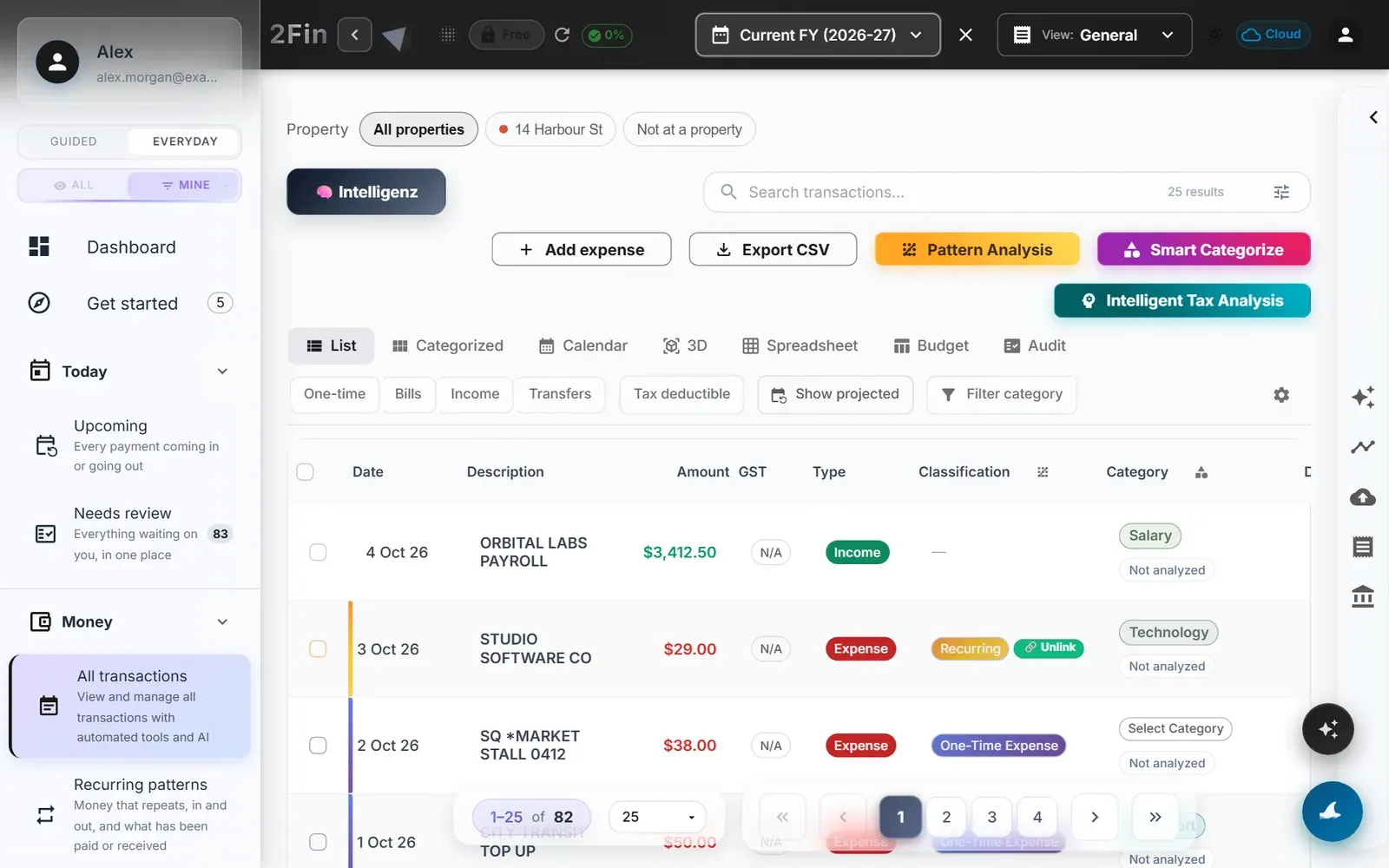The height and width of the screenshot is (868, 1389).
Task: Change the Salary category chip
Action: click(1150, 536)
